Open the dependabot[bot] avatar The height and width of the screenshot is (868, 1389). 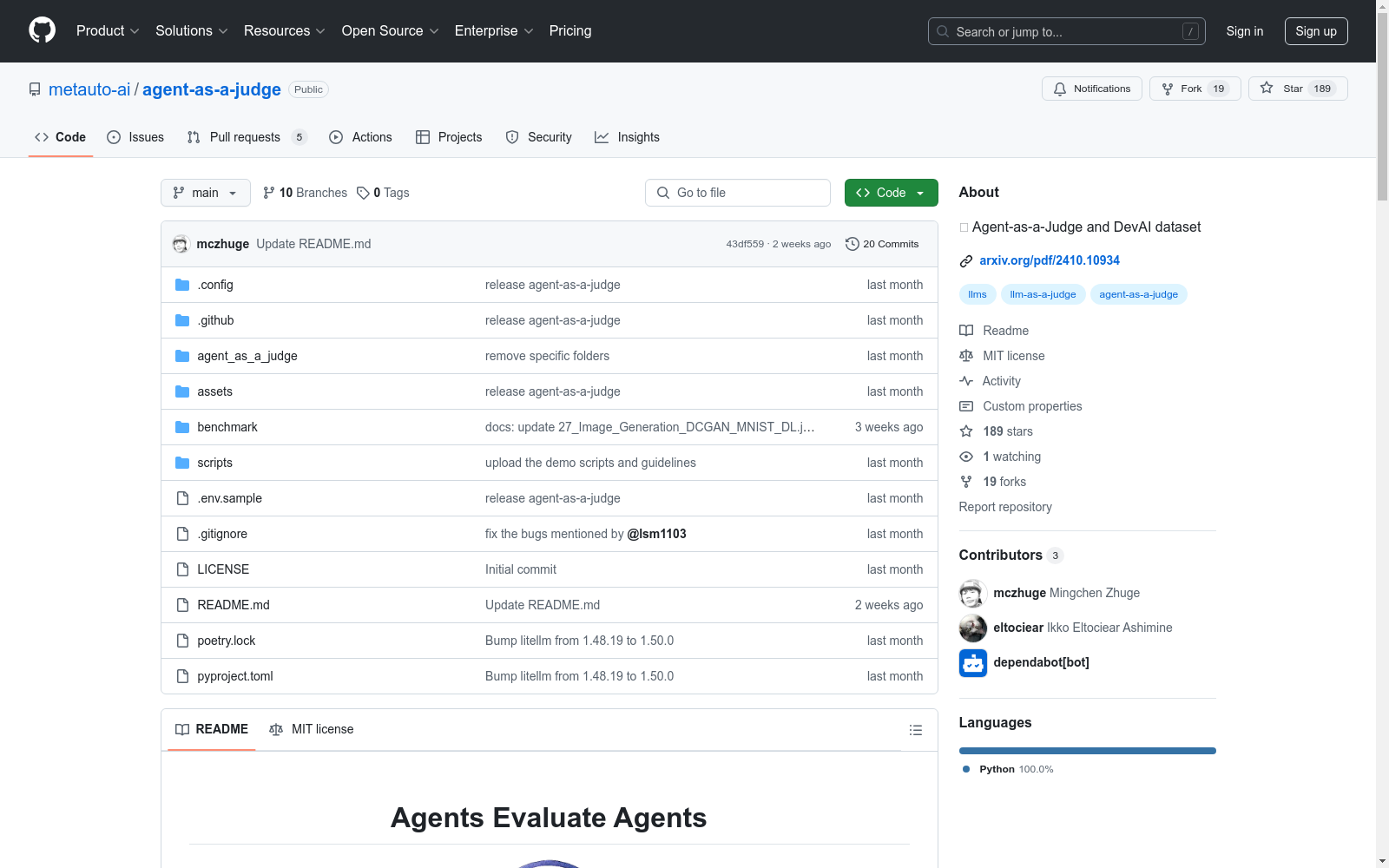[x=973, y=662]
